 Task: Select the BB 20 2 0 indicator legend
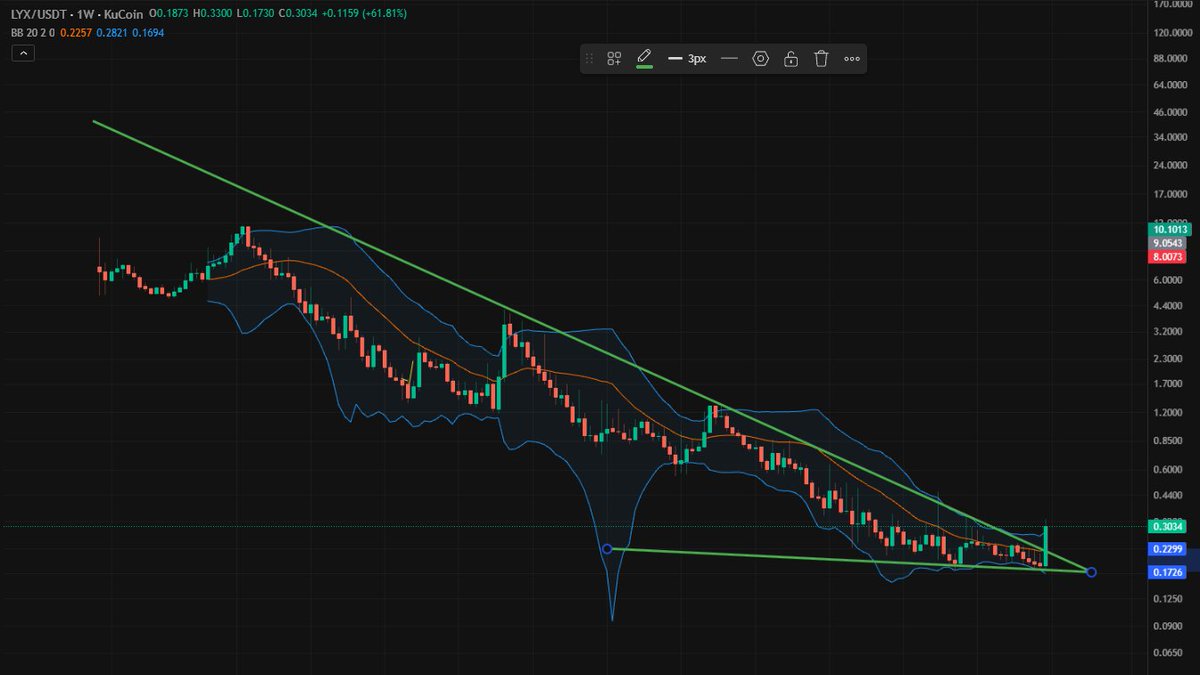[x=33, y=33]
